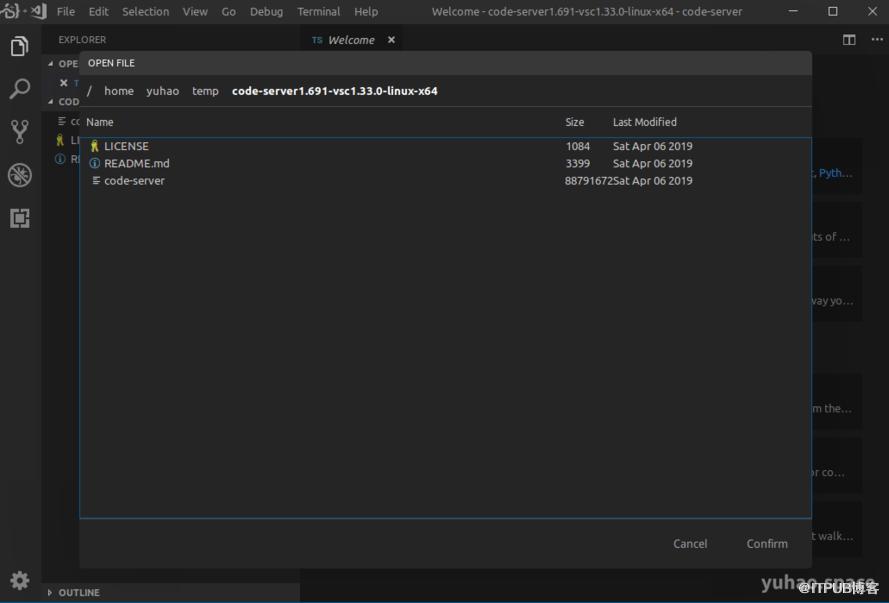Open the File menu
Screen dimensions: 889x603
[66, 11]
